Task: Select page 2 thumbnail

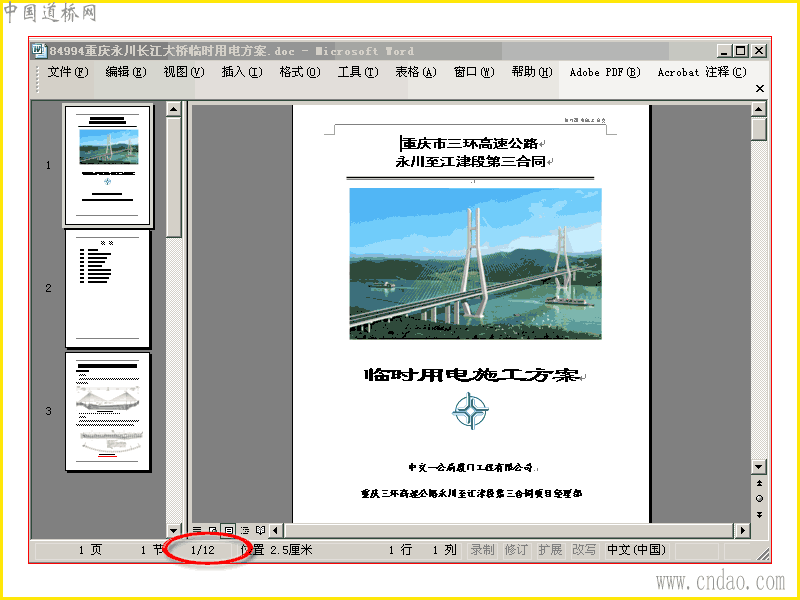Action: (x=108, y=289)
